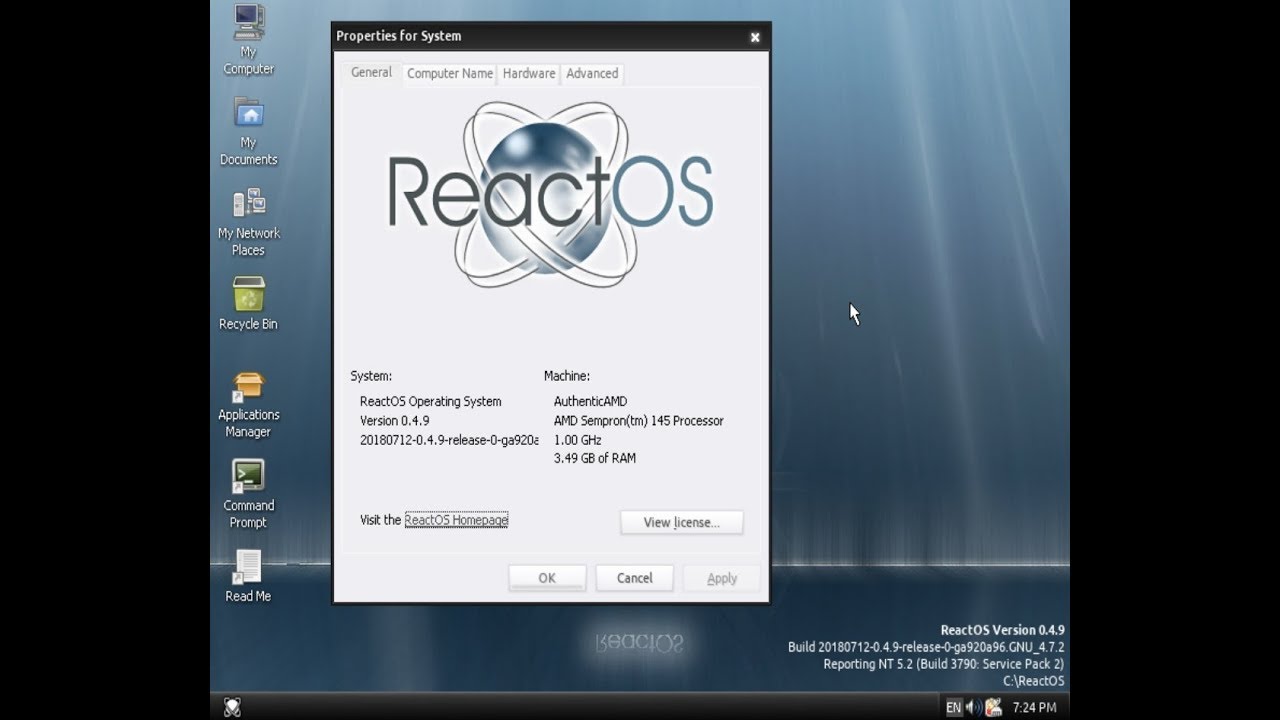Click the Apply button
The image size is (1280, 720).
tap(722, 578)
